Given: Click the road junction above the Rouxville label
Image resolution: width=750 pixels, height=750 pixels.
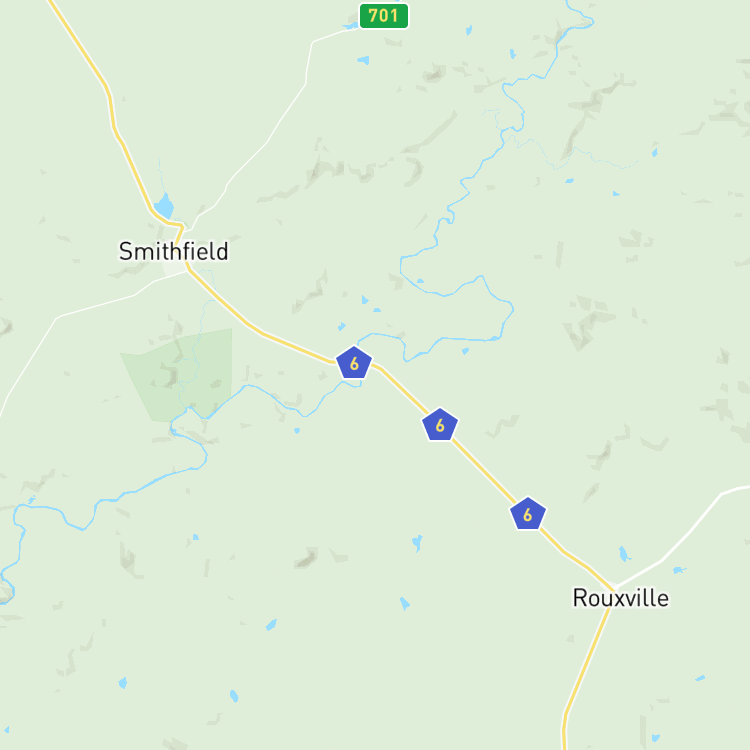Looking at the screenshot, I should [x=615, y=586].
